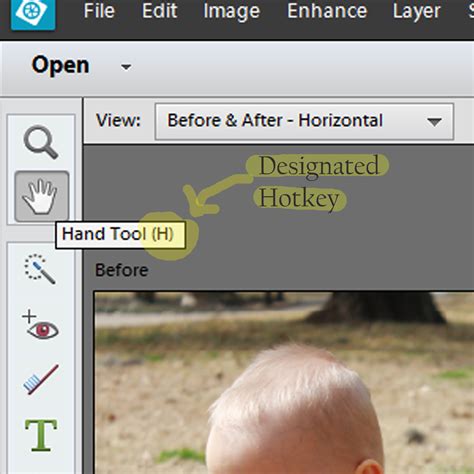Open the Edit menu

[x=159, y=11]
